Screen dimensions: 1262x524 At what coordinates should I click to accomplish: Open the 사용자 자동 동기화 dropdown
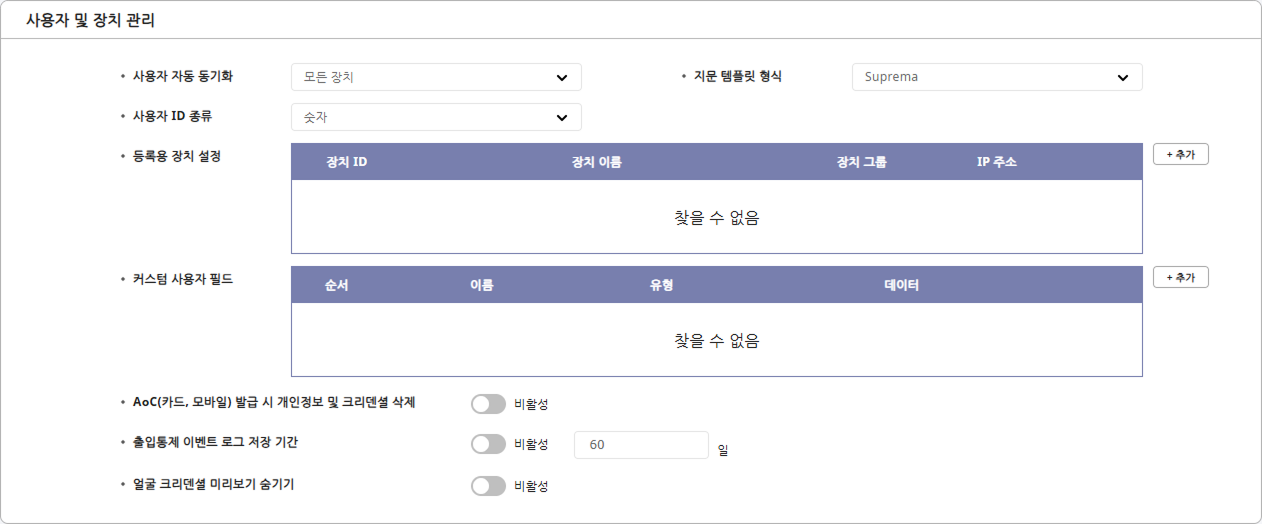point(435,77)
